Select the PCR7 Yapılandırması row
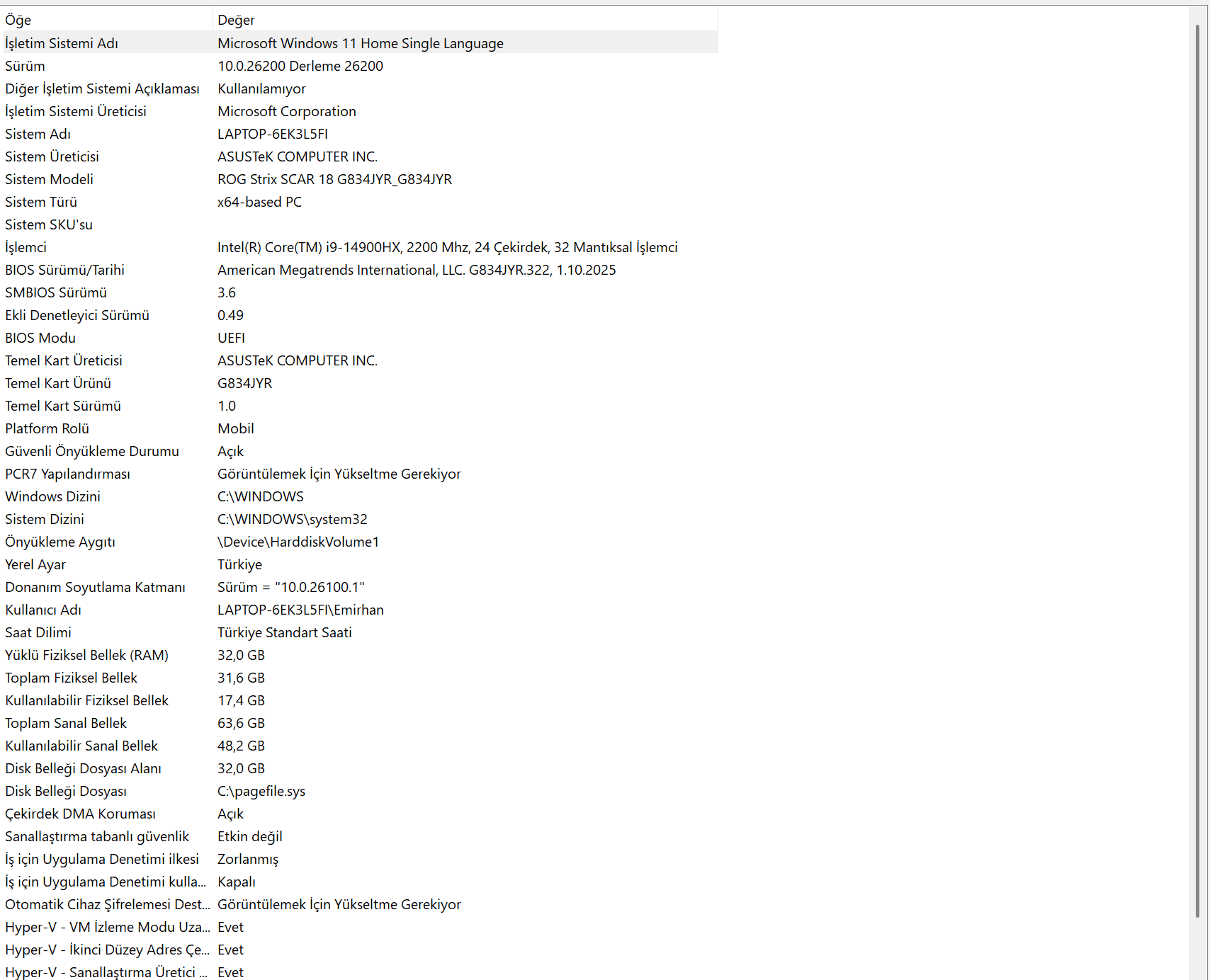1210x980 pixels. (x=360, y=474)
